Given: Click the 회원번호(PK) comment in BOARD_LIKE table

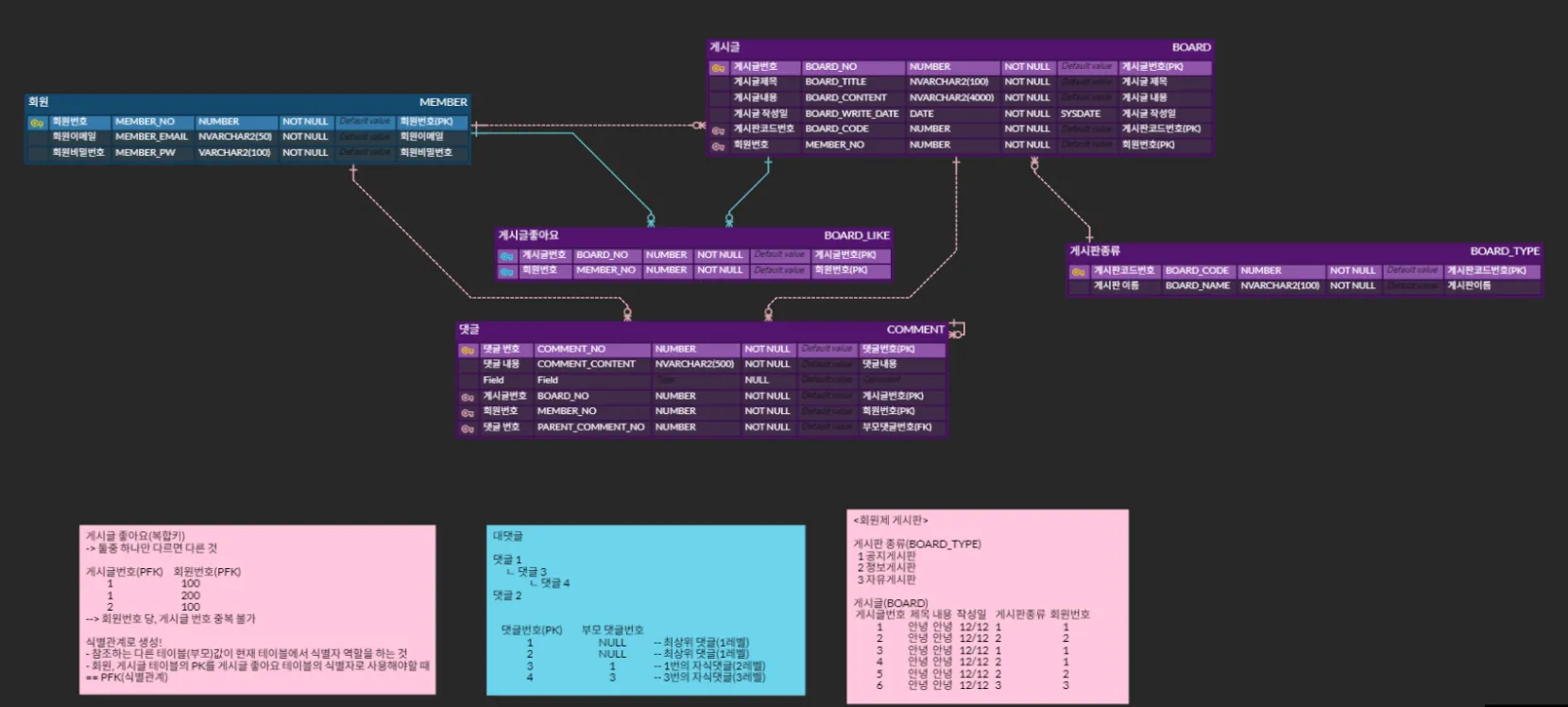Looking at the screenshot, I should (850, 271).
